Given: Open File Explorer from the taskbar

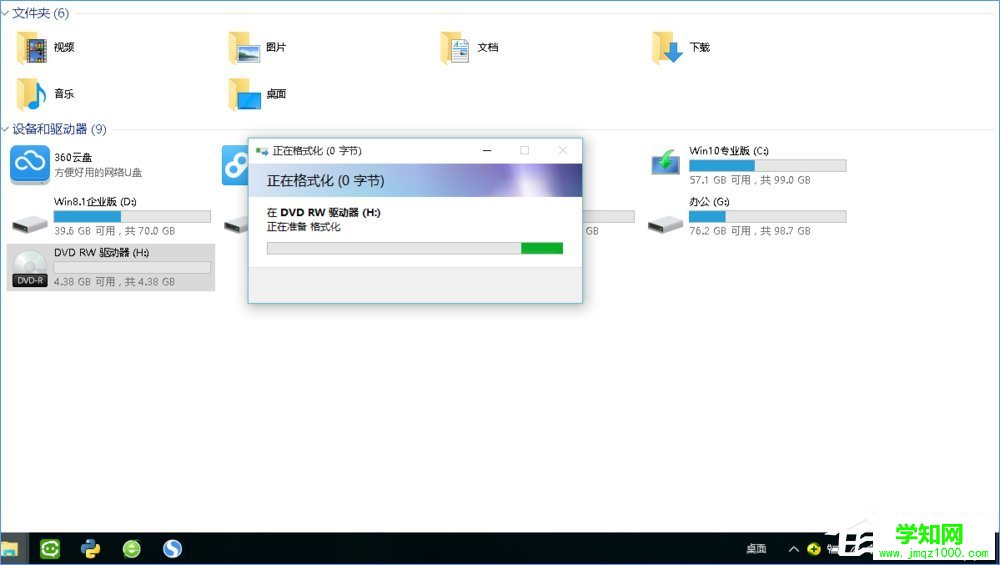Looking at the screenshot, I should (x=10, y=549).
